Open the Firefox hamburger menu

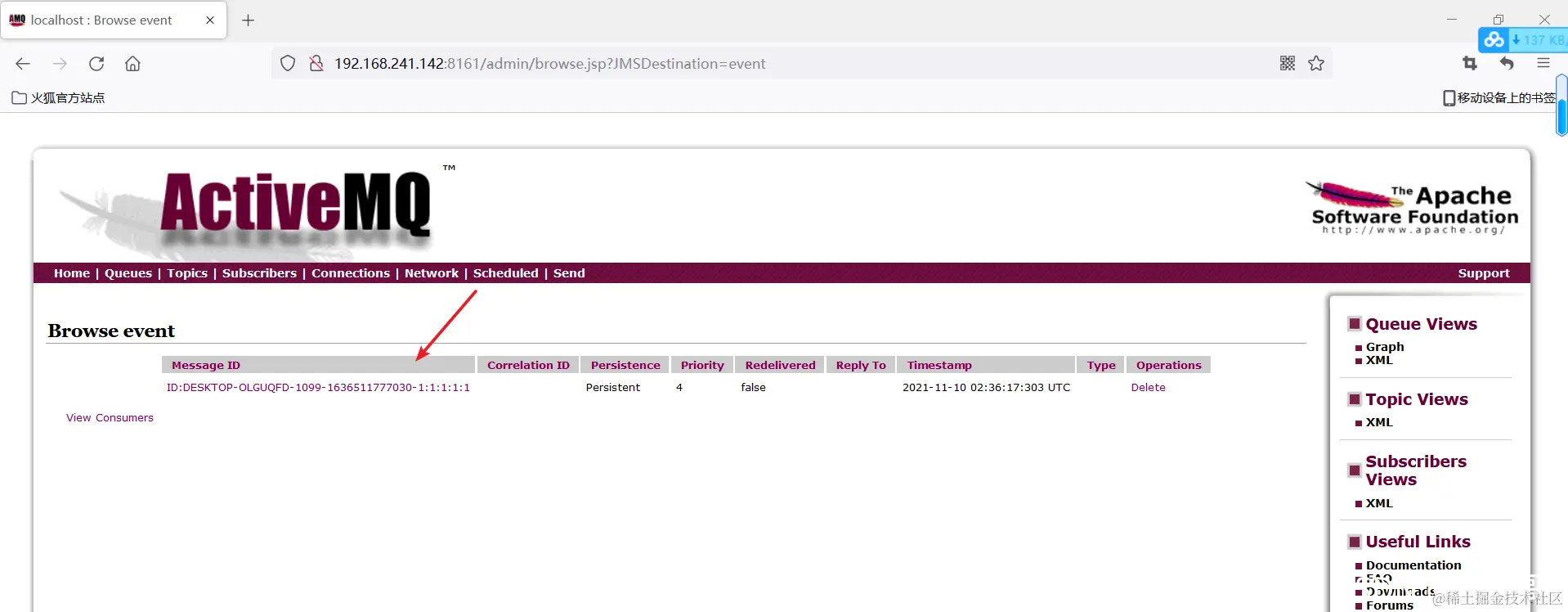[x=1543, y=64]
